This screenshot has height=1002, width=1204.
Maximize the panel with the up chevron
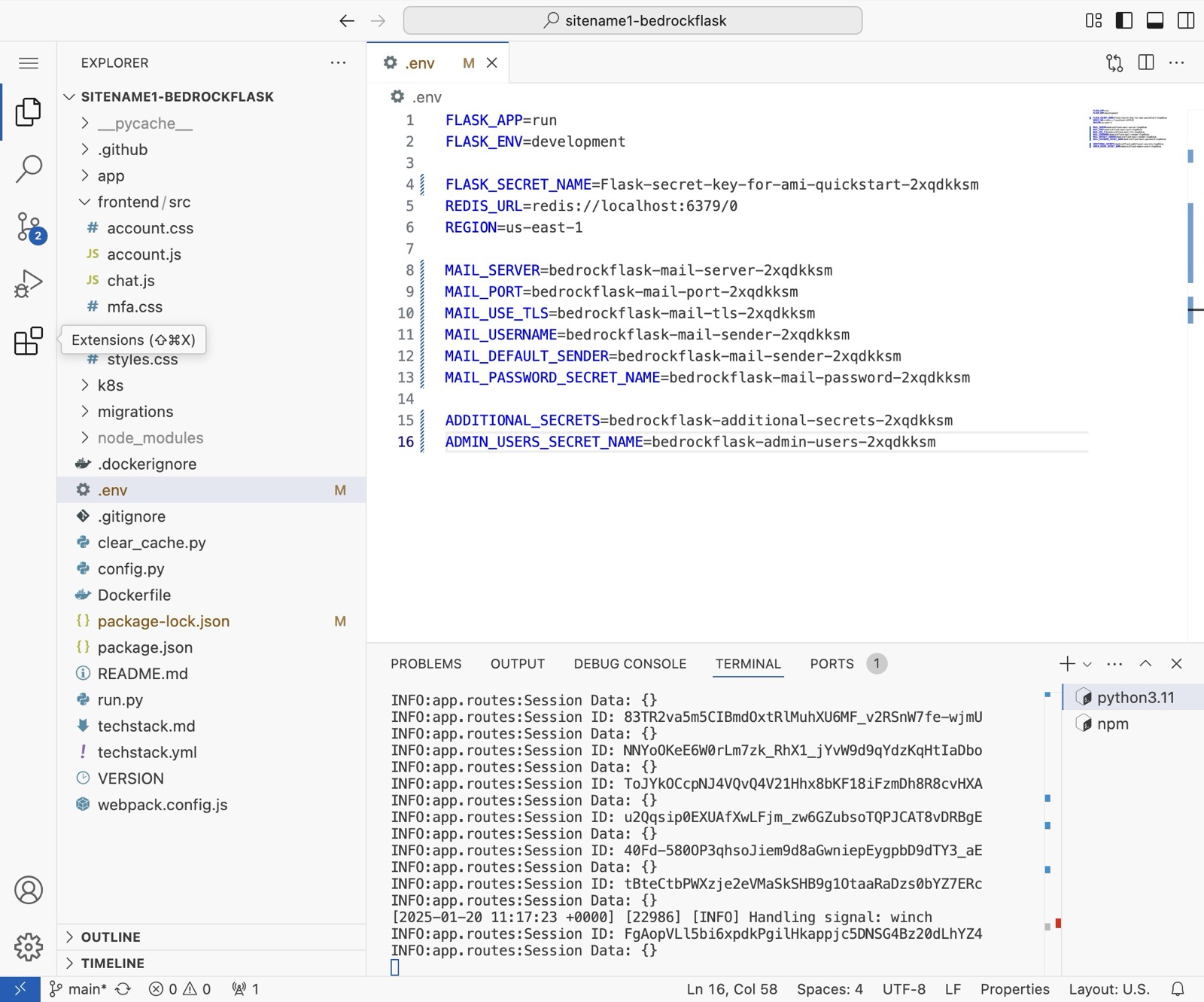tap(1145, 663)
